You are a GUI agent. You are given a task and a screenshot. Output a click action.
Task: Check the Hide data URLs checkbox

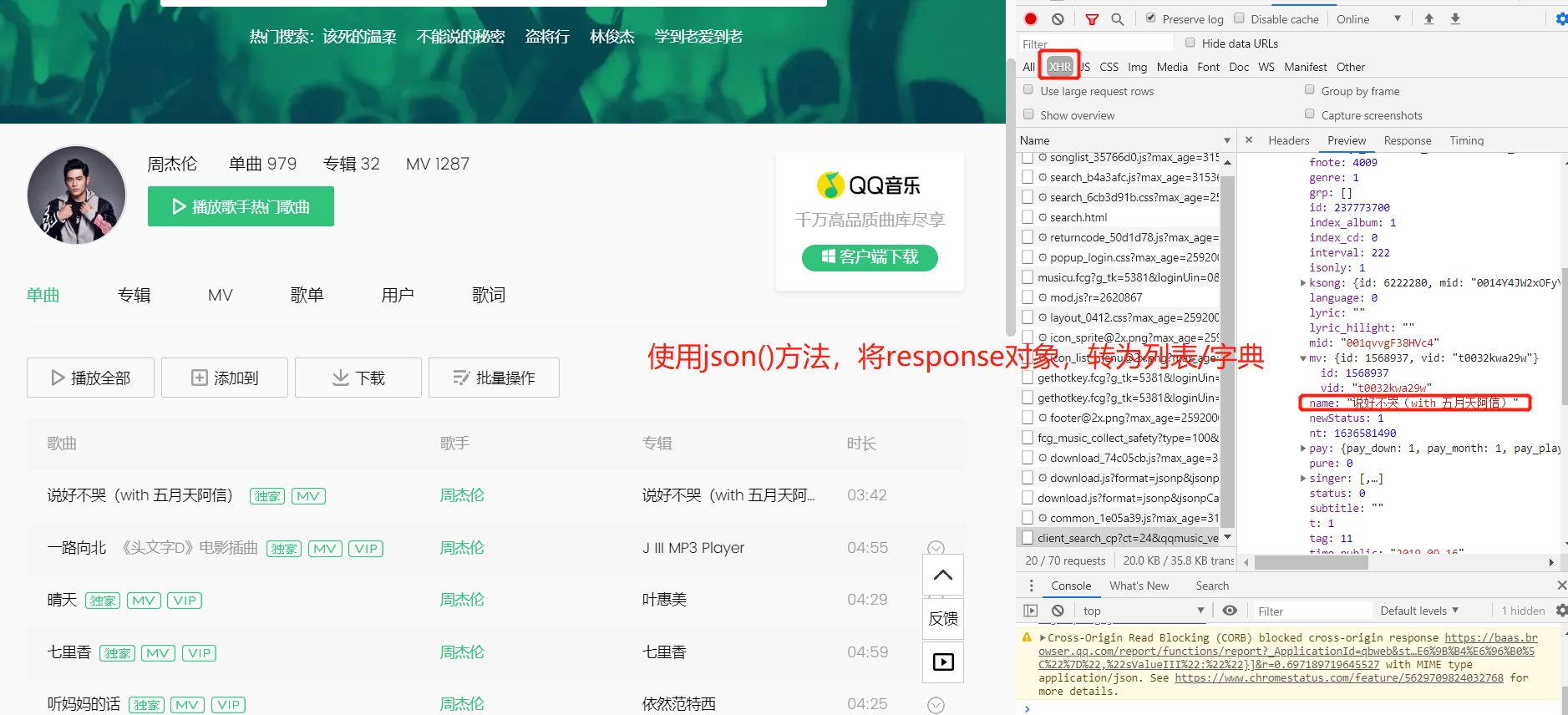(1190, 43)
